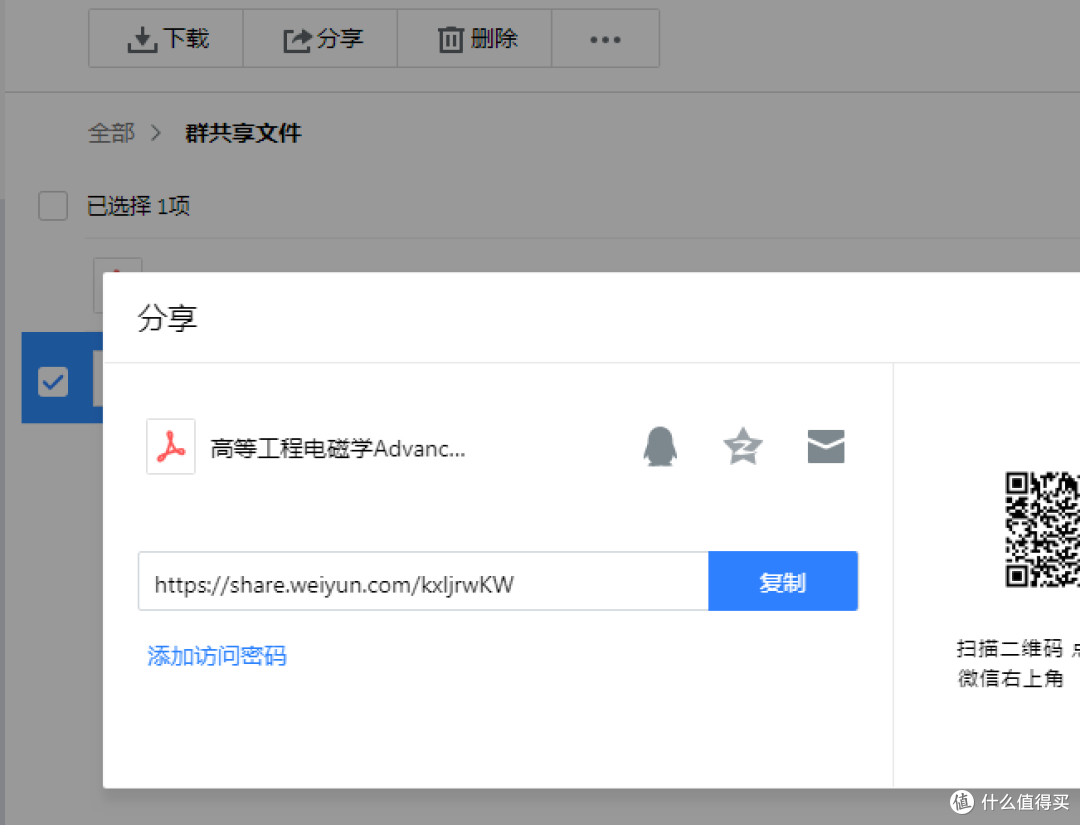The width and height of the screenshot is (1080, 825).
Task: Click the 已选择 1项 selection label
Action: coord(138,206)
